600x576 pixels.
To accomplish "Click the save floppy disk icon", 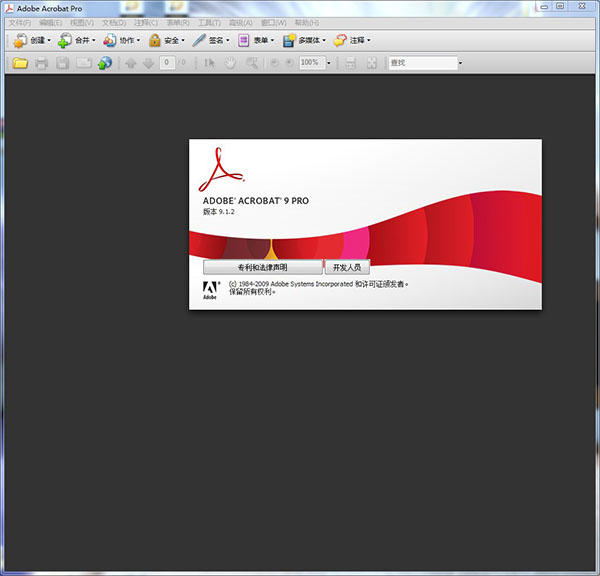I will pyautogui.click(x=63, y=63).
